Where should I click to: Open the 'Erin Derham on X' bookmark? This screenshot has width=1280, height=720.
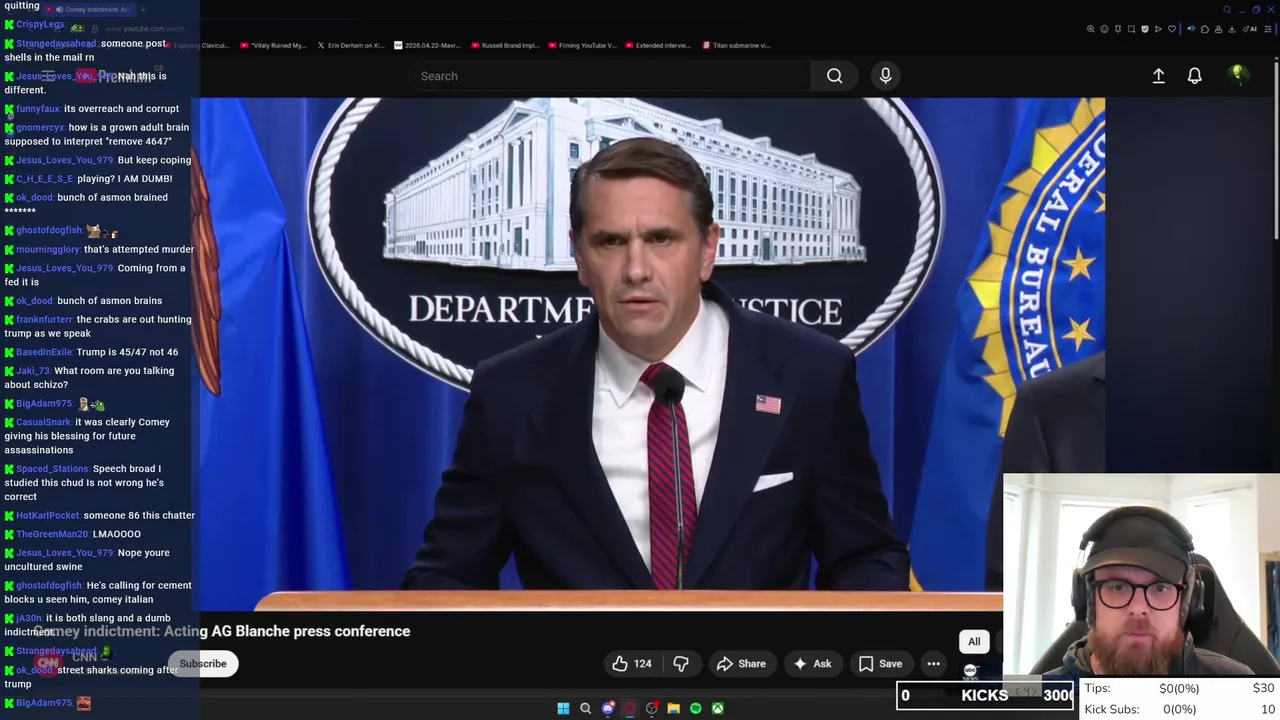(350, 45)
